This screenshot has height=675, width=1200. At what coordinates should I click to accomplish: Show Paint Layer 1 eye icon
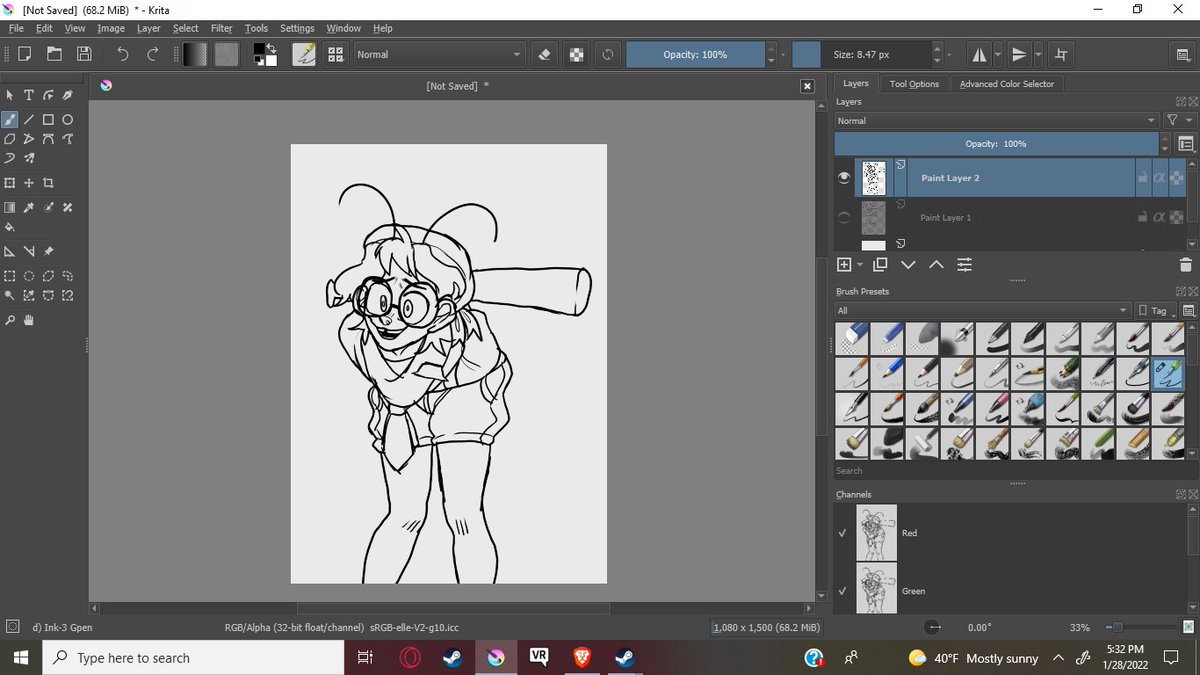pyautogui.click(x=844, y=217)
